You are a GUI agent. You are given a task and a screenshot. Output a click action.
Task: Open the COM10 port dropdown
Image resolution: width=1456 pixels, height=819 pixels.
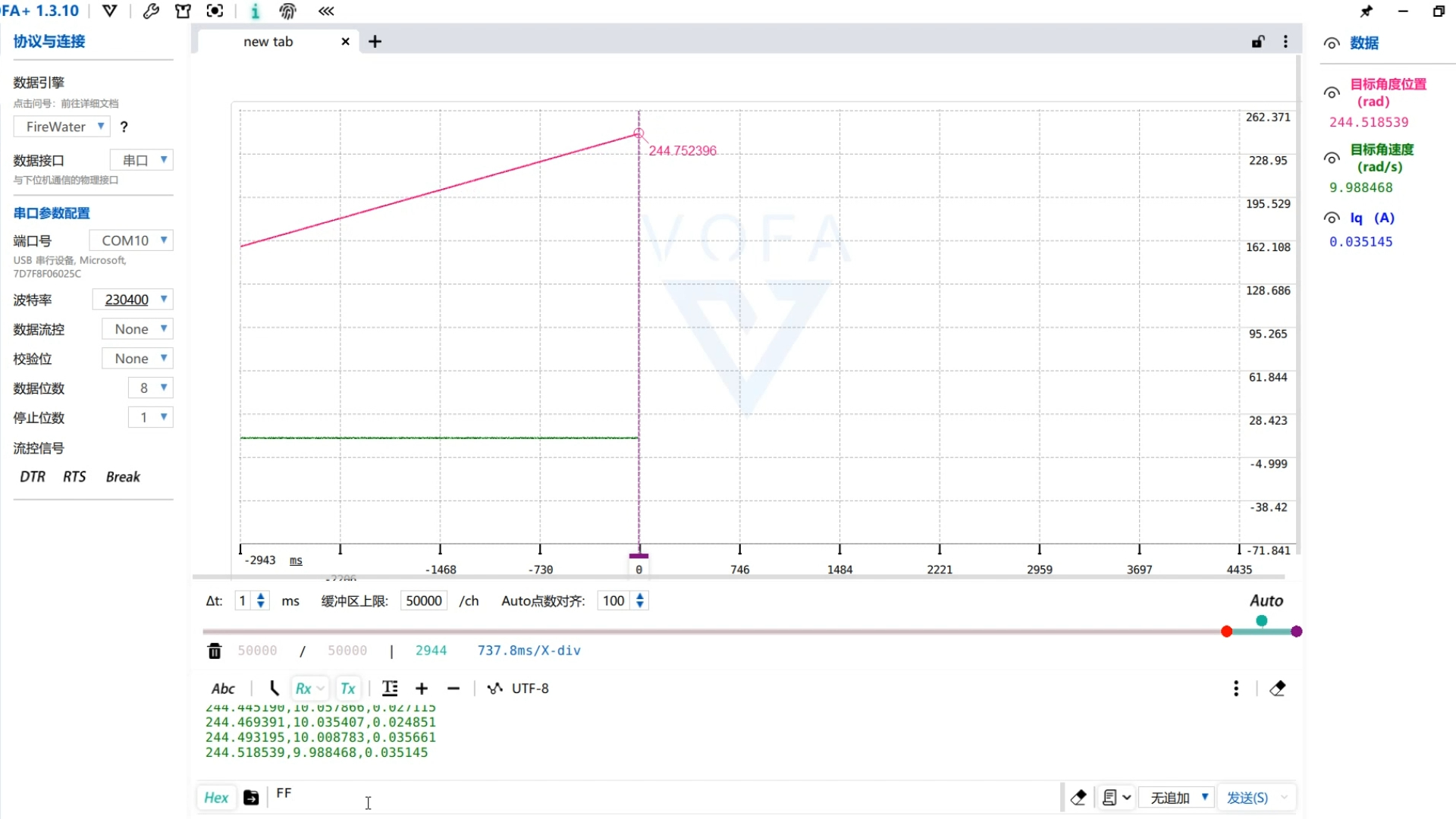coord(132,240)
